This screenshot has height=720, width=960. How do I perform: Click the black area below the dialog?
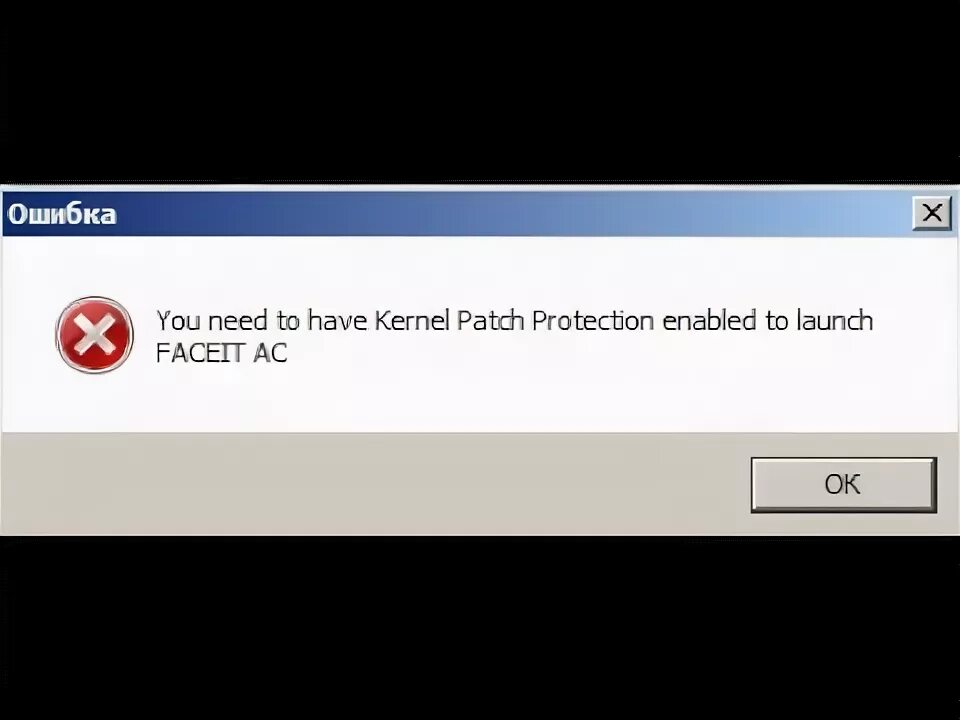(x=480, y=628)
